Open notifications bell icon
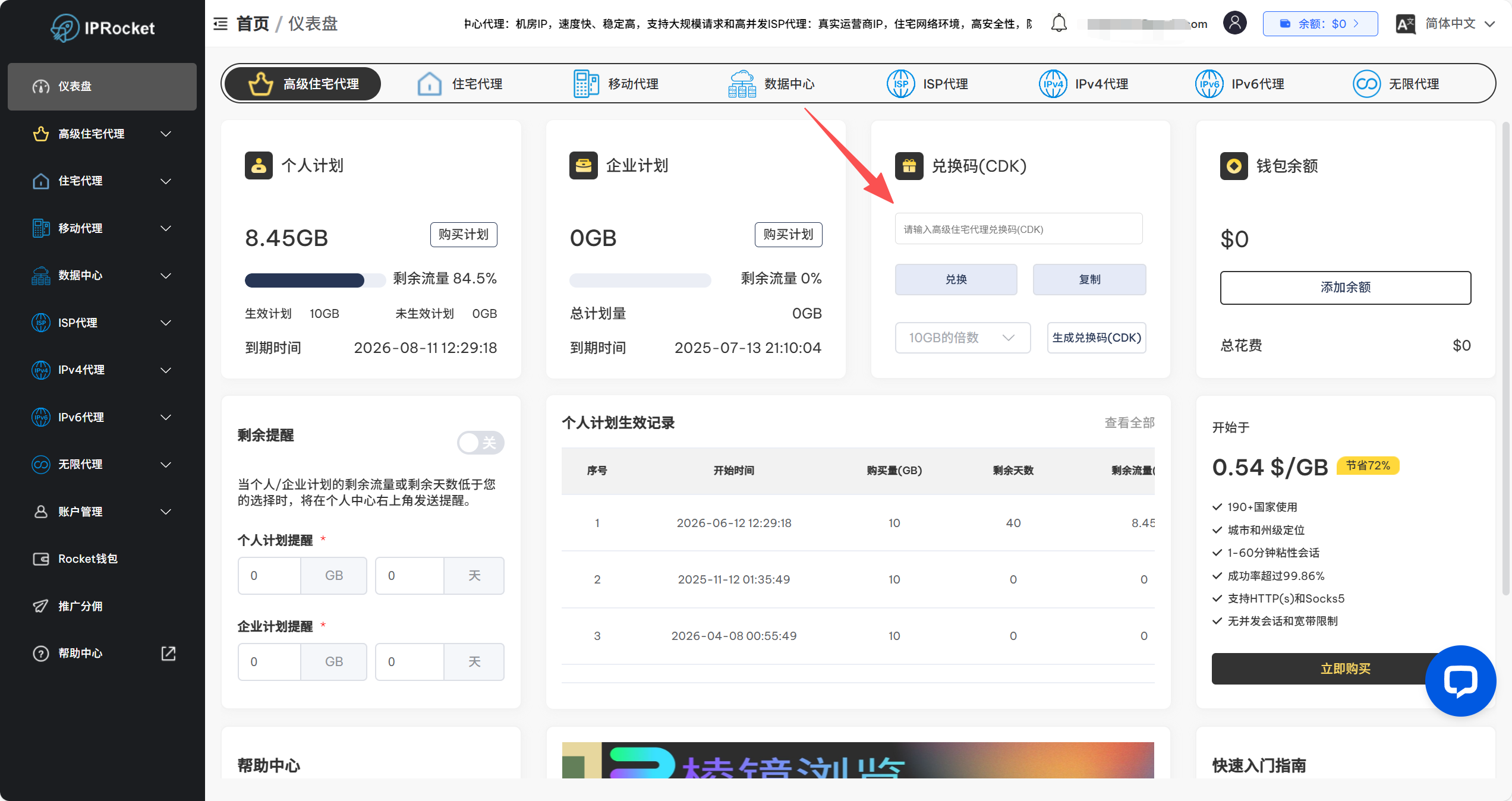 click(1059, 23)
